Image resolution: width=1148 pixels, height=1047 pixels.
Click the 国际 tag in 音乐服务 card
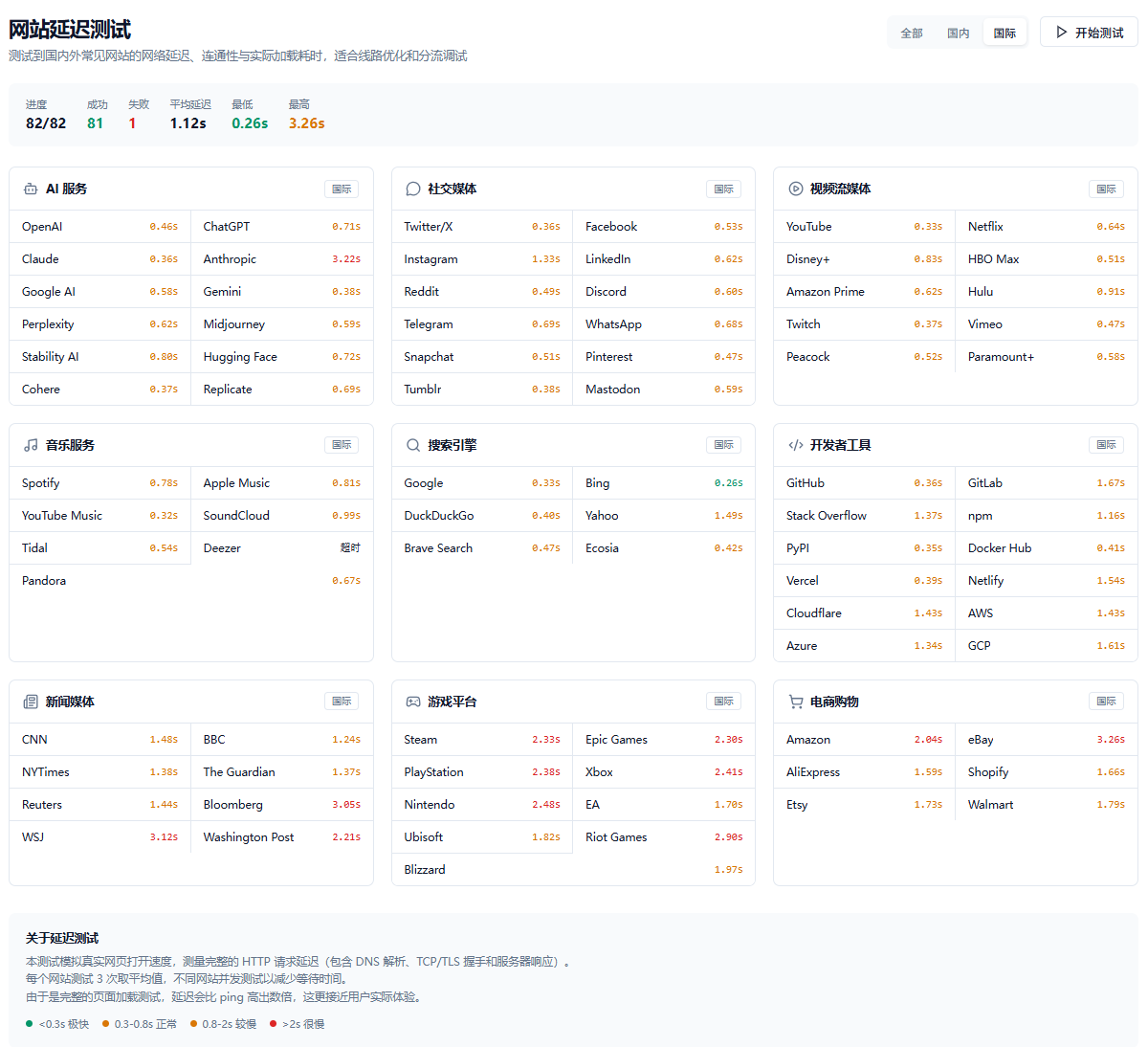pyautogui.click(x=342, y=445)
